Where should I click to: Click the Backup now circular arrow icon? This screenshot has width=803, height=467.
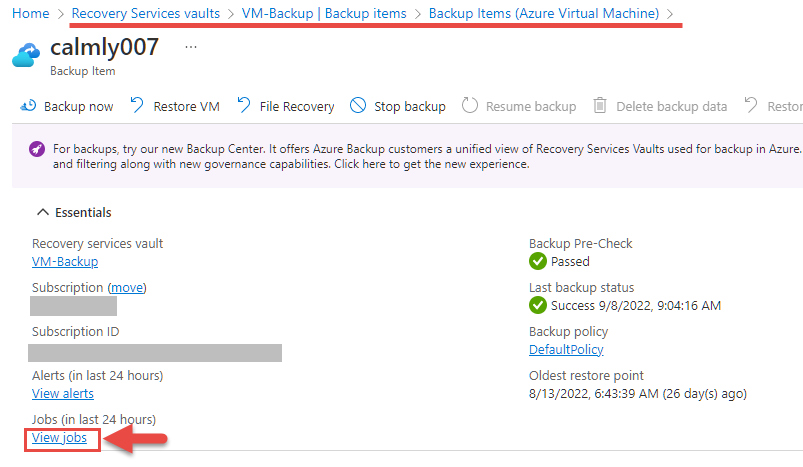pos(28,105)
